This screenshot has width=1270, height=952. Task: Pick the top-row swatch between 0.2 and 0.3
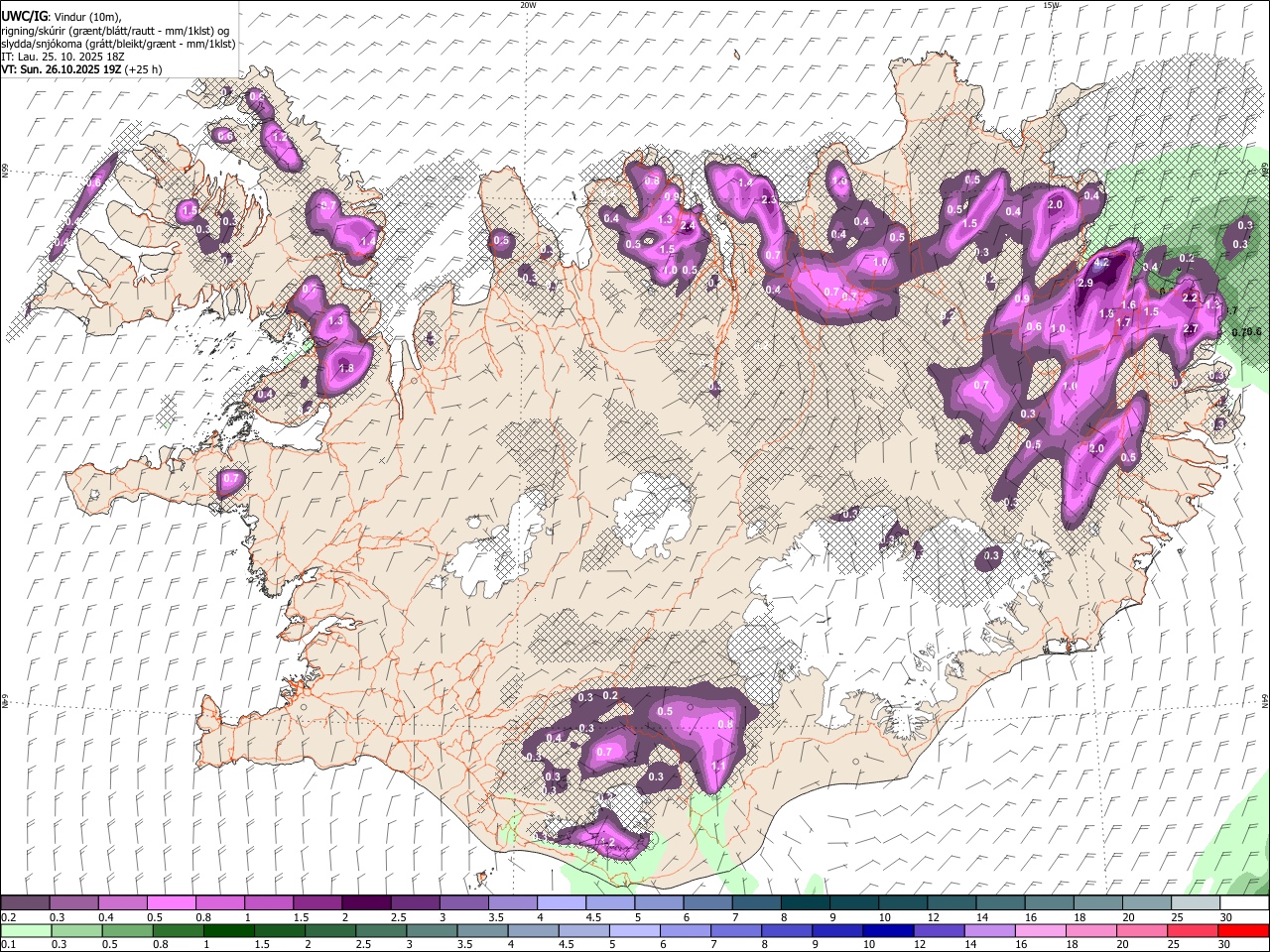(x=25, y=902)
